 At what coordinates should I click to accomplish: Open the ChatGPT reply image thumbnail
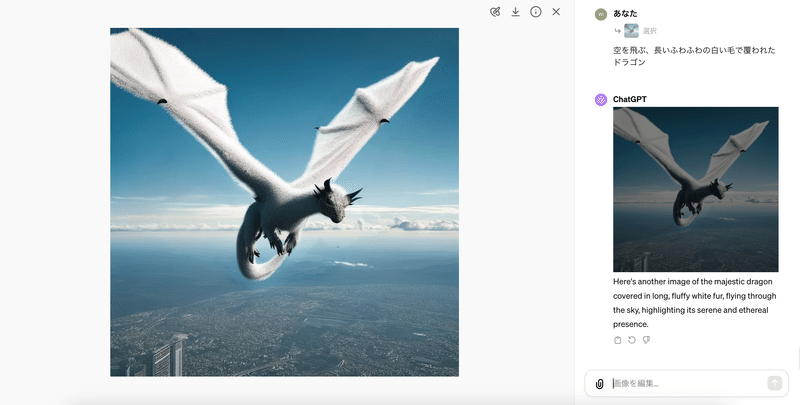click(x=695, y=189)
